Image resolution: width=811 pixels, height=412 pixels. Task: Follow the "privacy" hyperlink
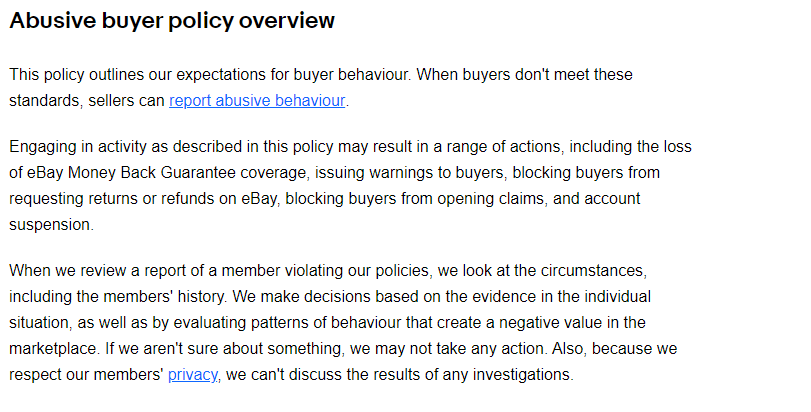point(190,374)
